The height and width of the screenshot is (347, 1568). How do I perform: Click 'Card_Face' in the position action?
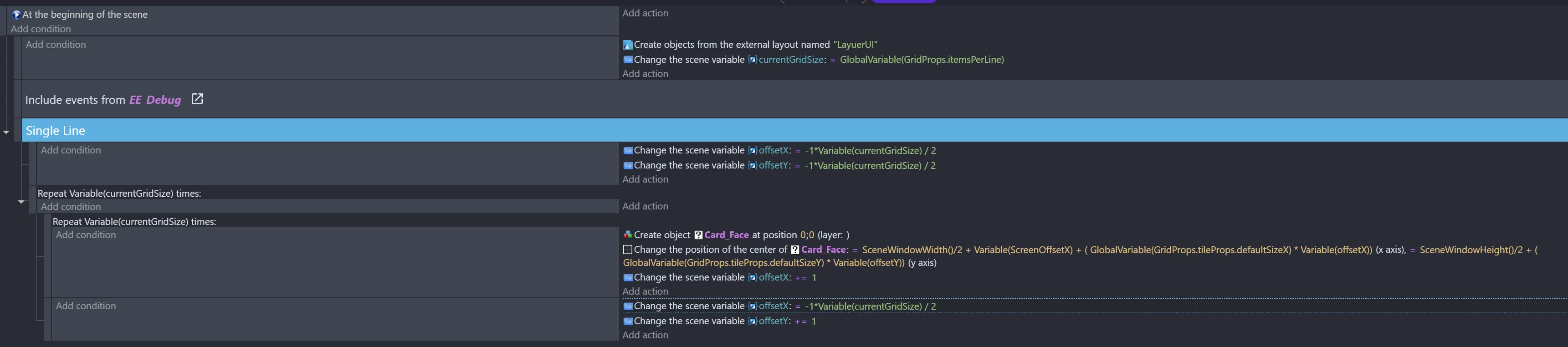[823, 250]
